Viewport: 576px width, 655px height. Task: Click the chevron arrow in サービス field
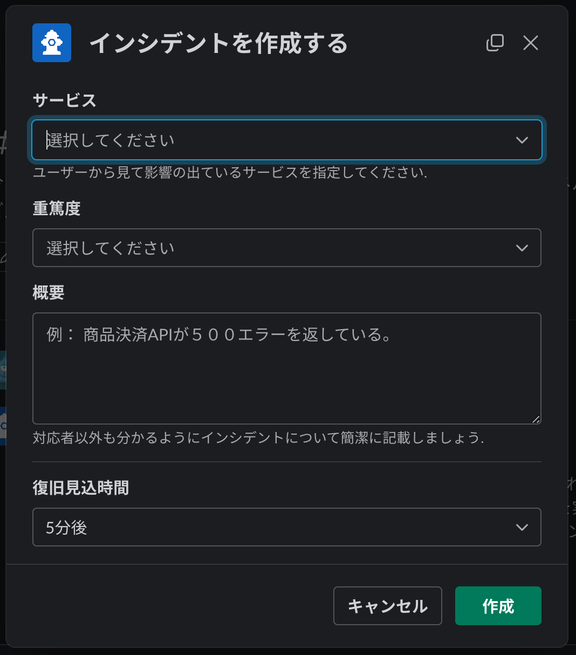522,140
